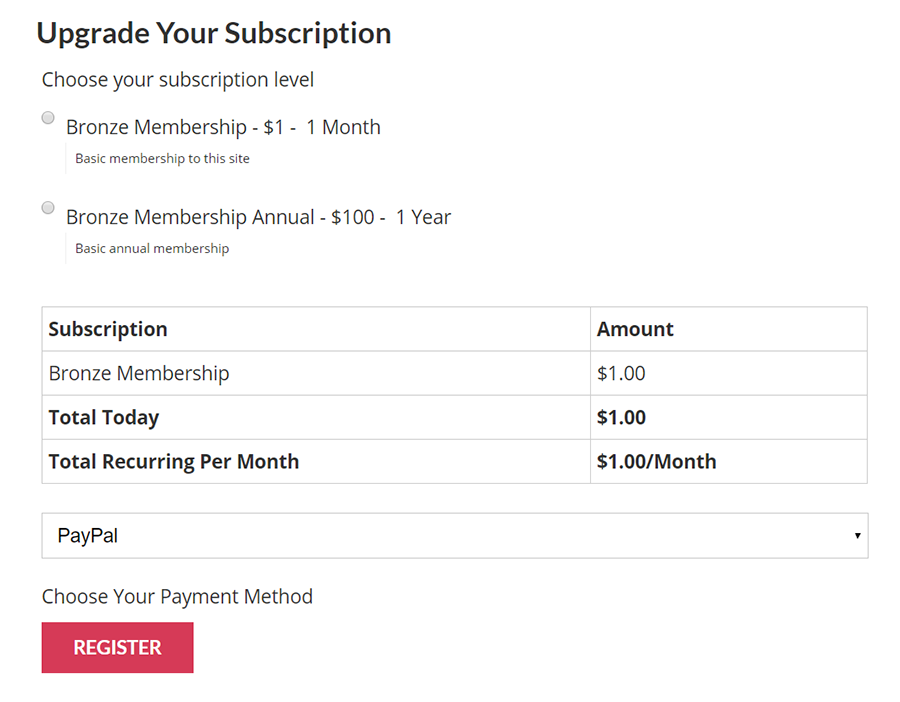Open the PayPal payment method dropdown
The image size is (900, 702).
(455, 536)
